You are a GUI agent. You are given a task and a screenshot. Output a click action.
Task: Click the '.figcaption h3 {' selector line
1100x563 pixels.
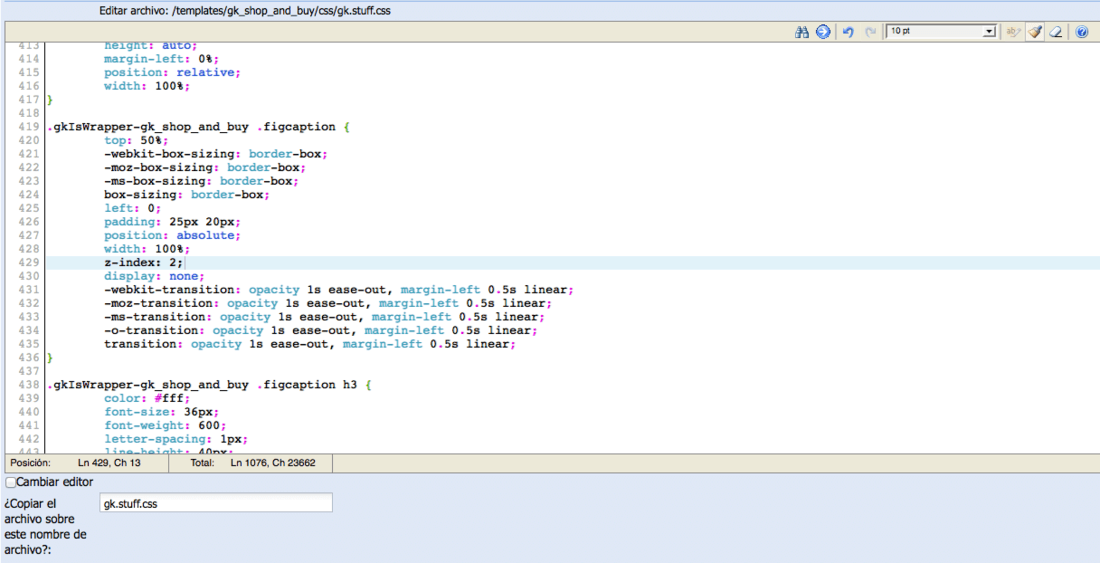(x=208, y=385)
